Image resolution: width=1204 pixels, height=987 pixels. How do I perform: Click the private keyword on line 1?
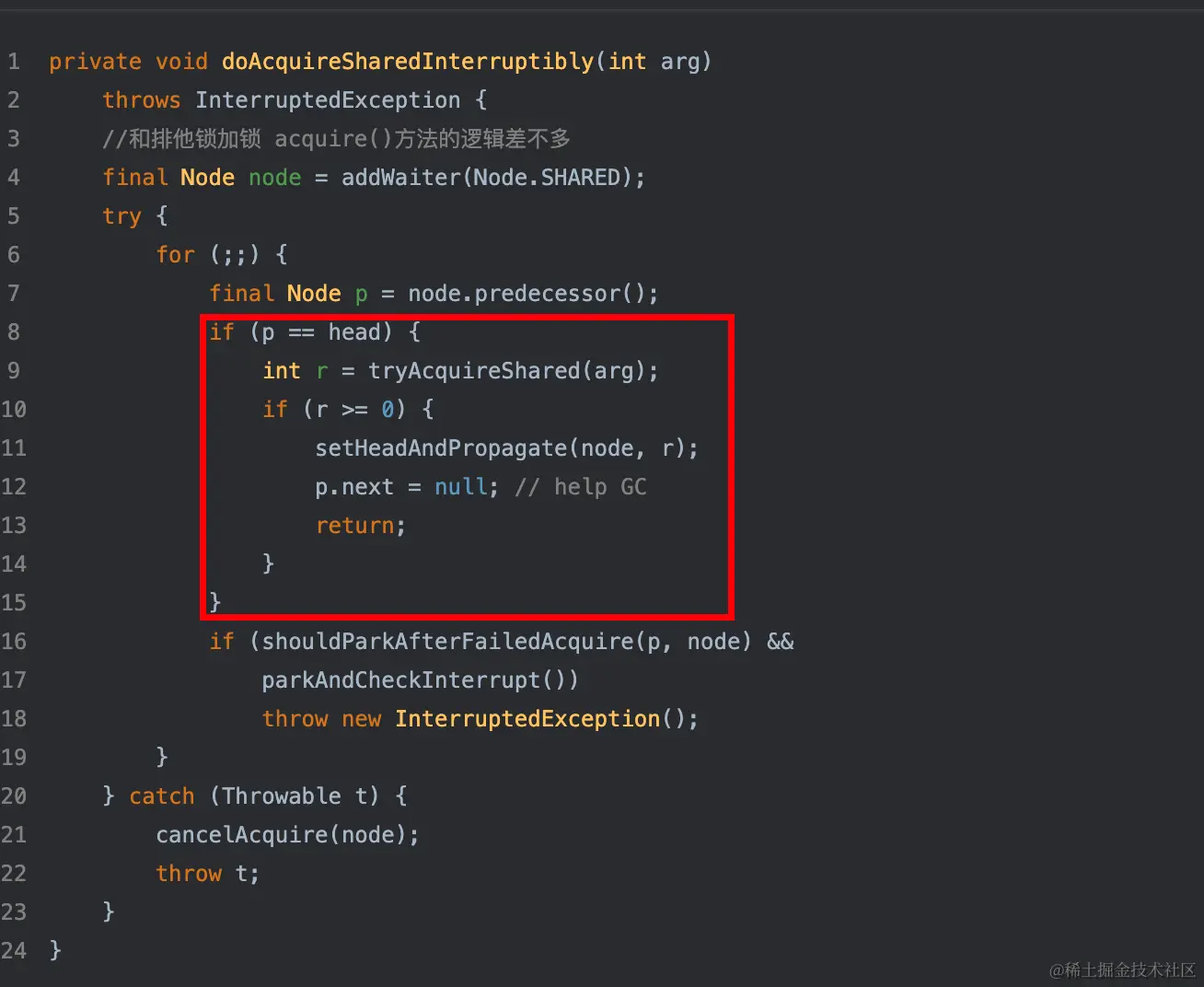pos(95,62)
